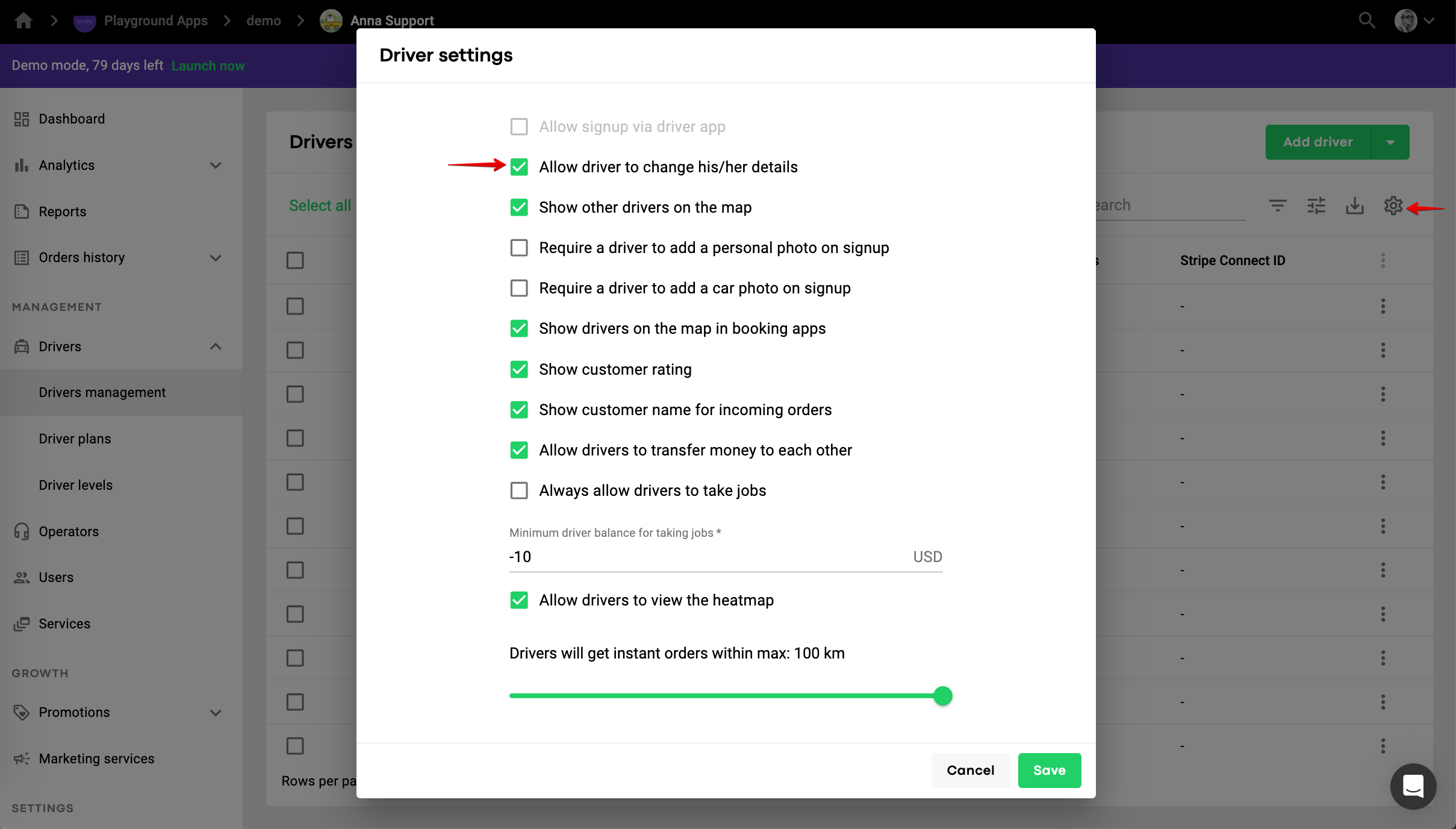The width and height of the screenshot is (1456, 829).
Task: Open the search magnifier in the top bar
Action: tap(1366, 20)
